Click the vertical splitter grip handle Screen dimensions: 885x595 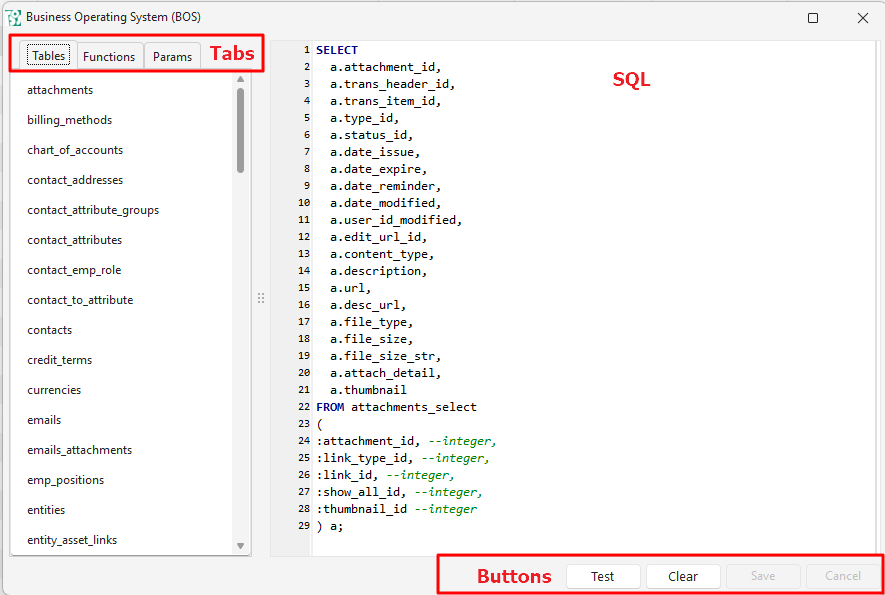tap(261, 298)
